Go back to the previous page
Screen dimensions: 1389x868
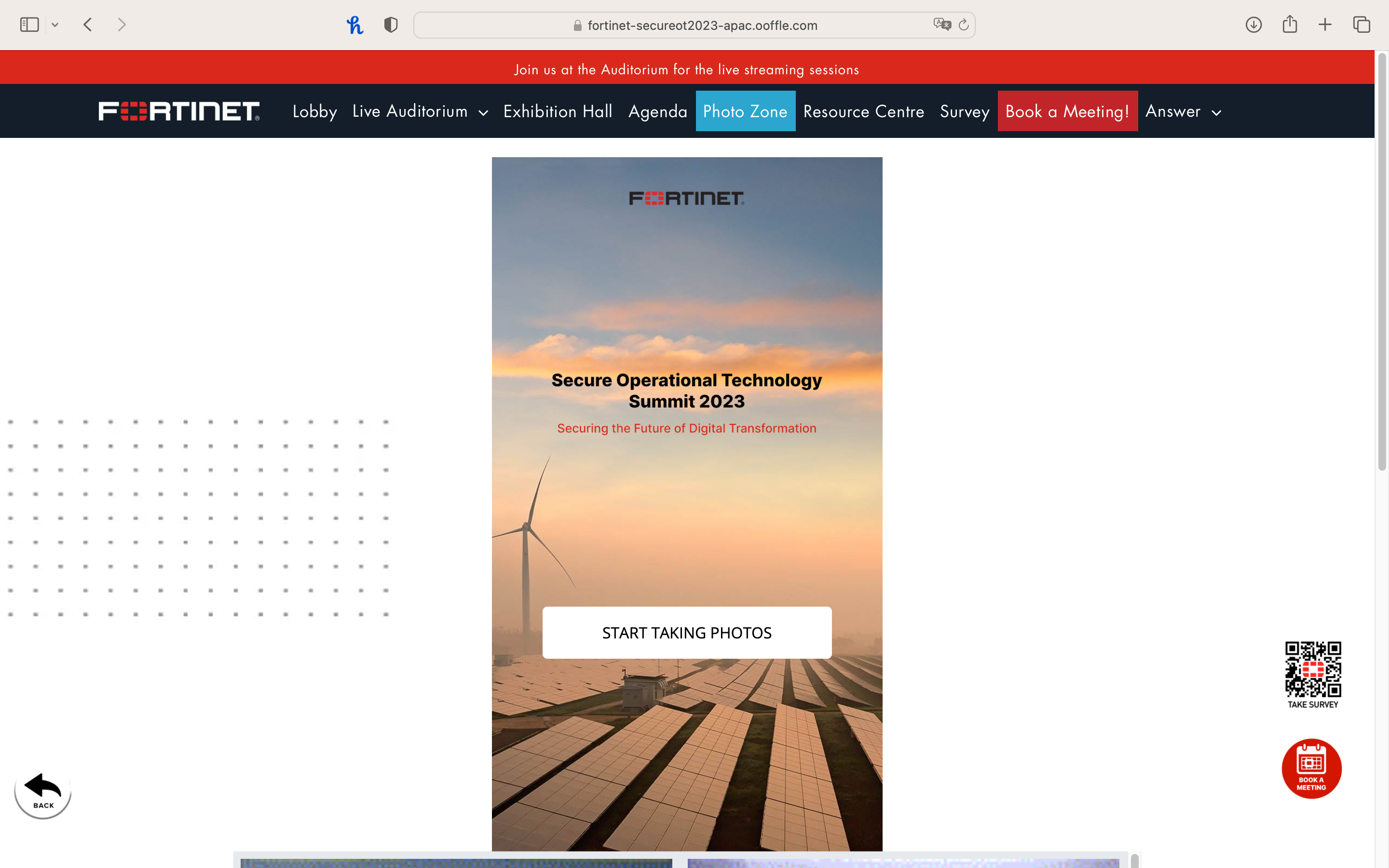point(88,25)
